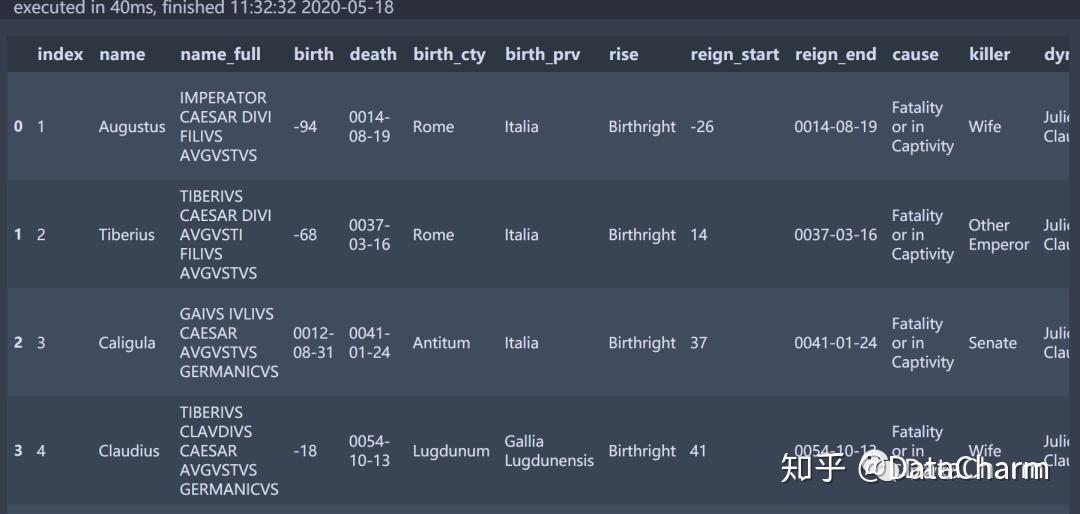Image resolution: width=1080 pixels, height=514 pixels.
Task: Click the Antitum birth city cell
Action: [x=441, y=343]
